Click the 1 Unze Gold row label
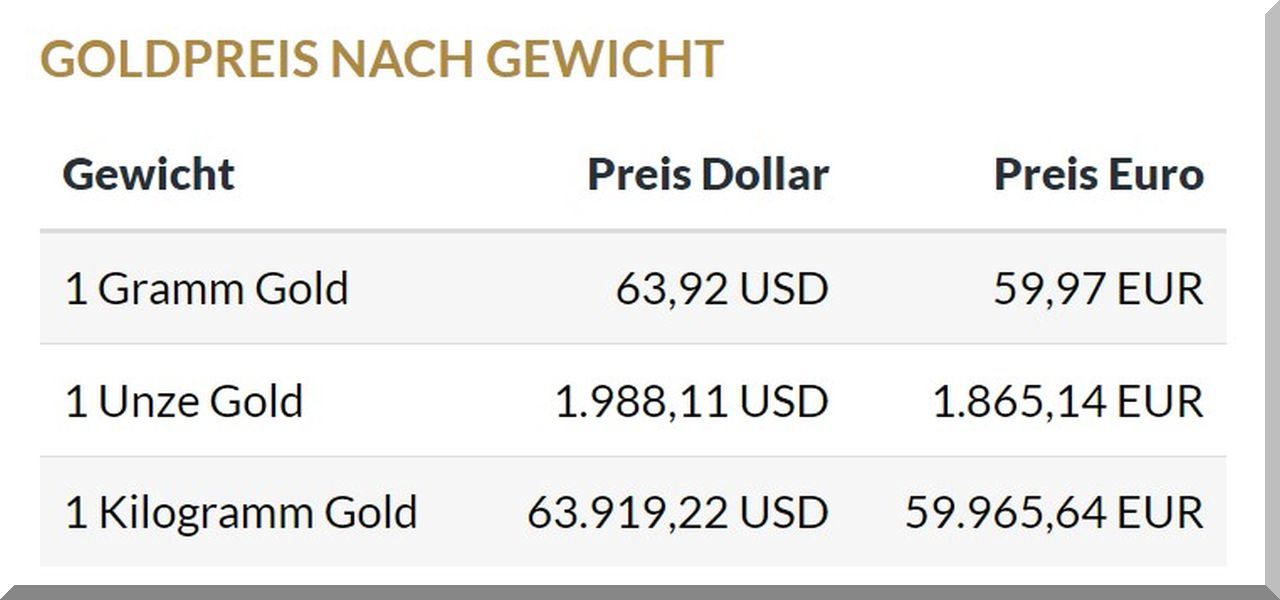1280x600 pixels. (184, 401)
